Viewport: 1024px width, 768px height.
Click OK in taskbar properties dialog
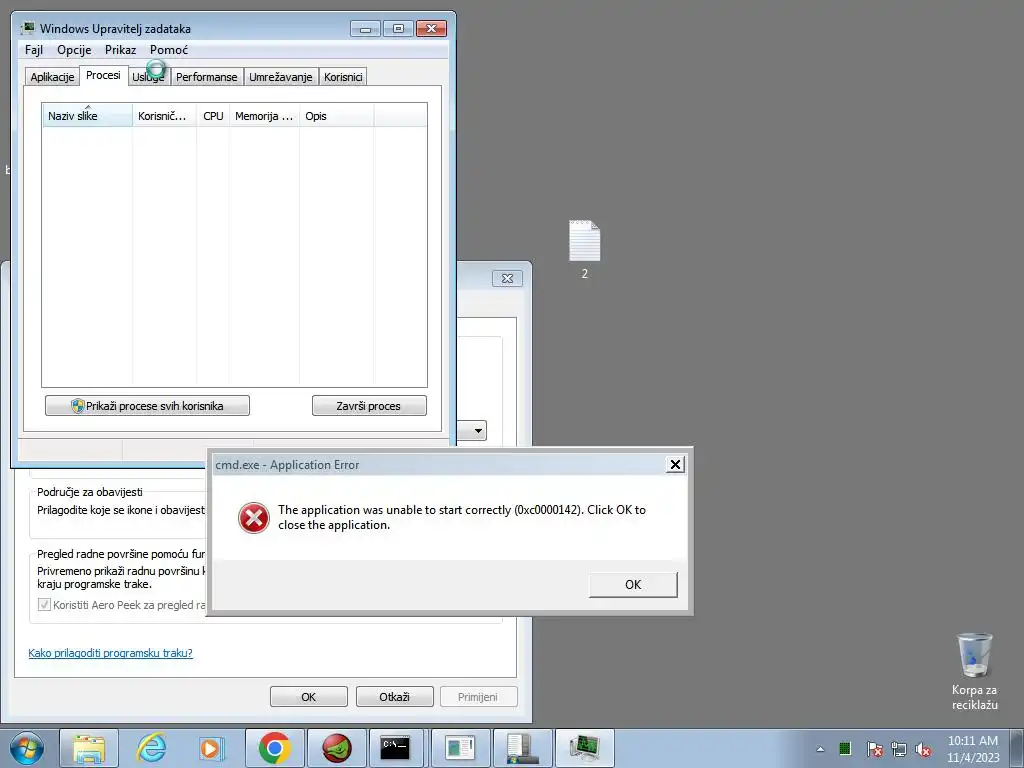click(x=308, y=697)
